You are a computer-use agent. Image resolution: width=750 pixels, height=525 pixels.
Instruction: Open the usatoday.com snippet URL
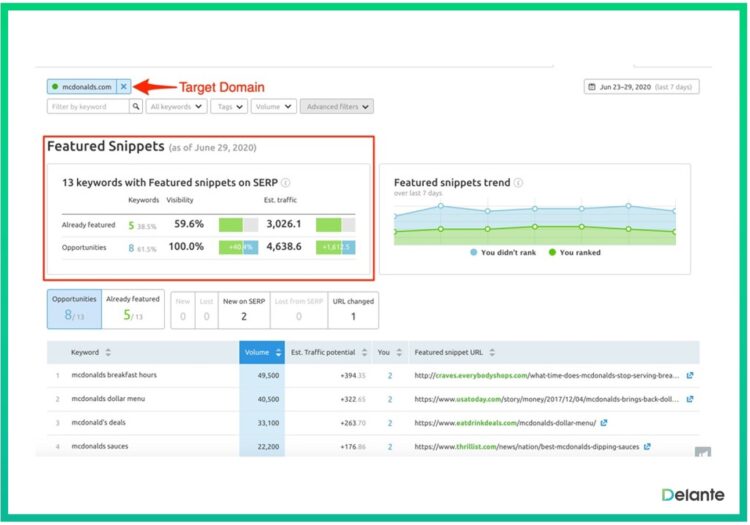(547, 399)
